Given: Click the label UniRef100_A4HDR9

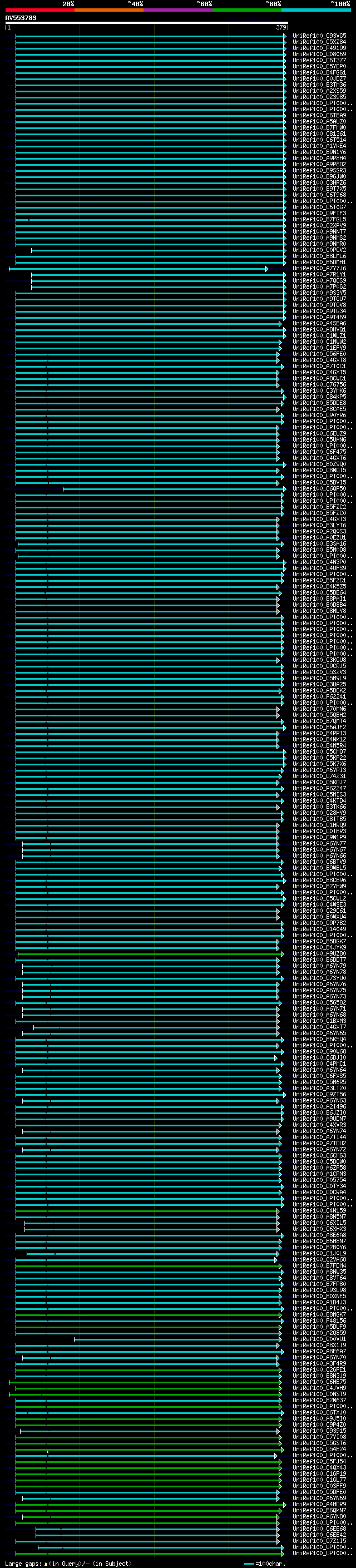Looking at the screenshot, I should click(x=319, y=1504).
